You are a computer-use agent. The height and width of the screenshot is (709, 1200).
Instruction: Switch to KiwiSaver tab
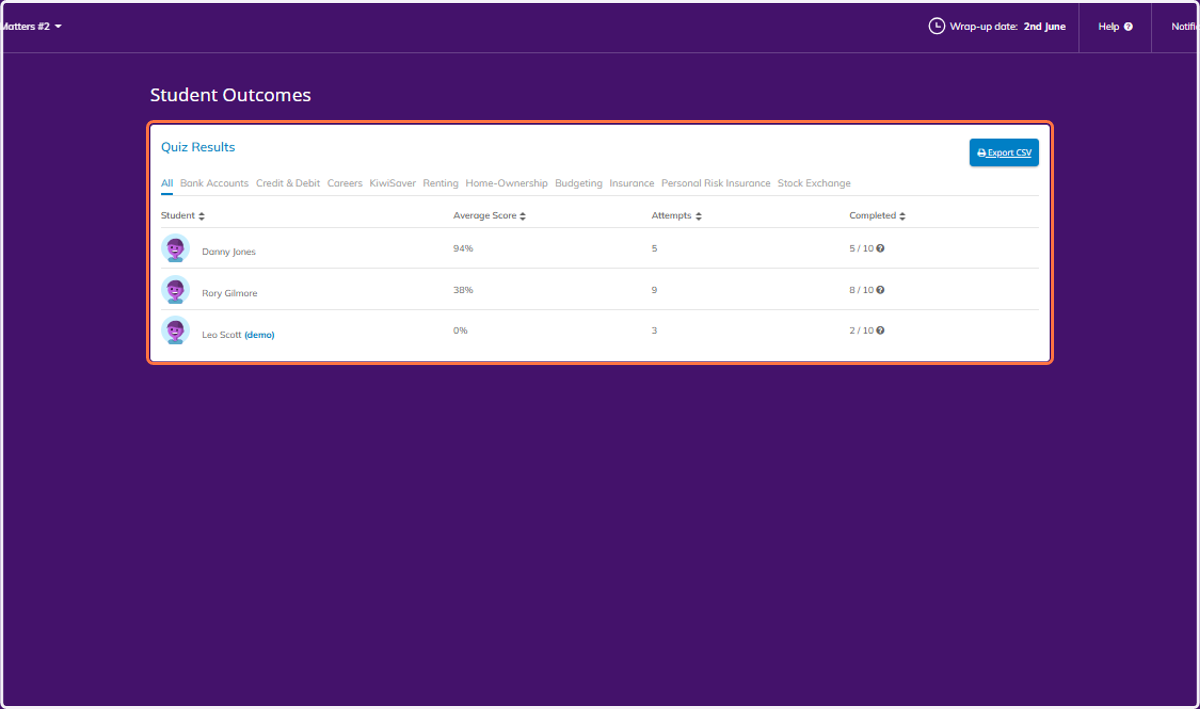tap(392, 184)
